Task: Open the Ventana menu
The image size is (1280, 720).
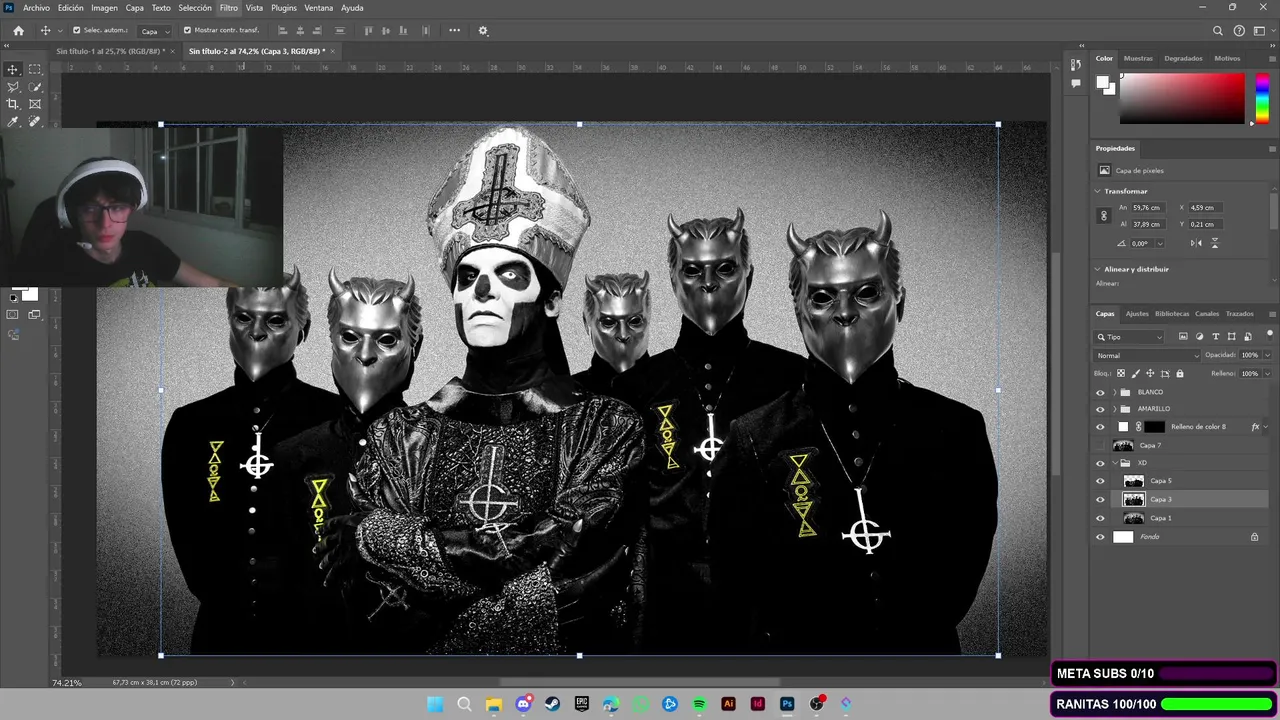Action: pyautogui.click(x=319, y=8)
